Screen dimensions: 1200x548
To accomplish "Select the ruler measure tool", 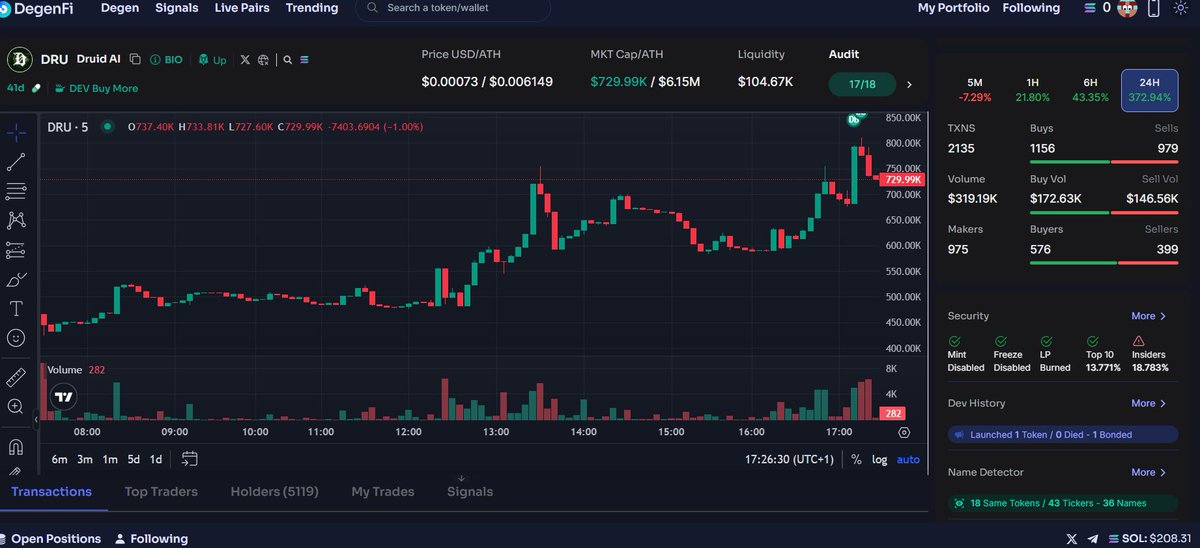I will (x=16, y=377).
